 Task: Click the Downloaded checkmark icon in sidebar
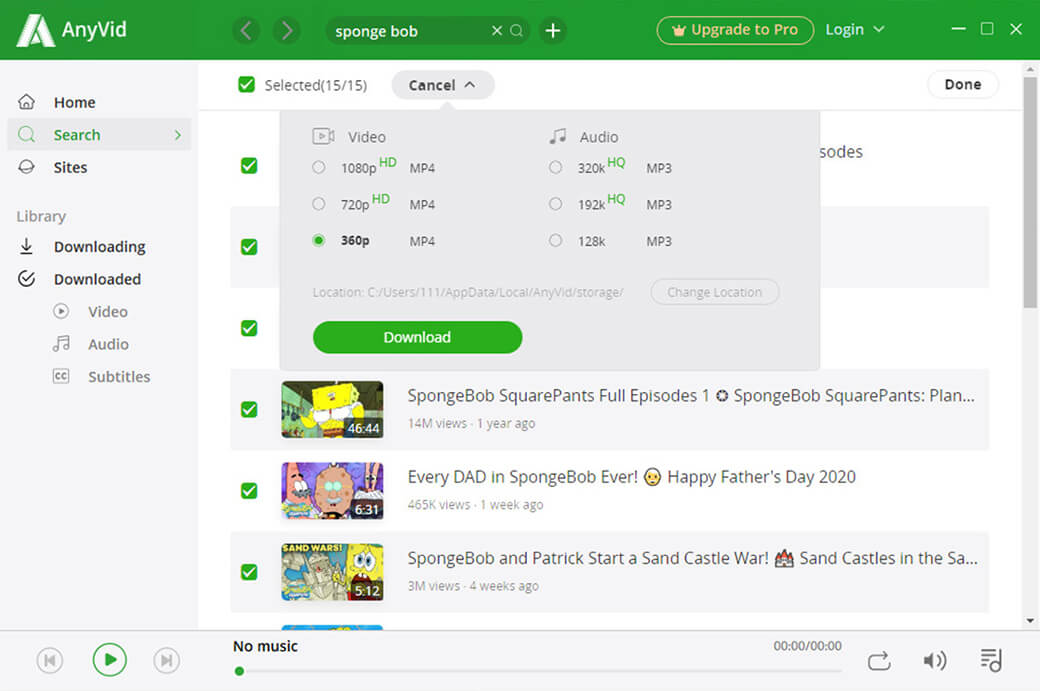[x=27, y=279]
